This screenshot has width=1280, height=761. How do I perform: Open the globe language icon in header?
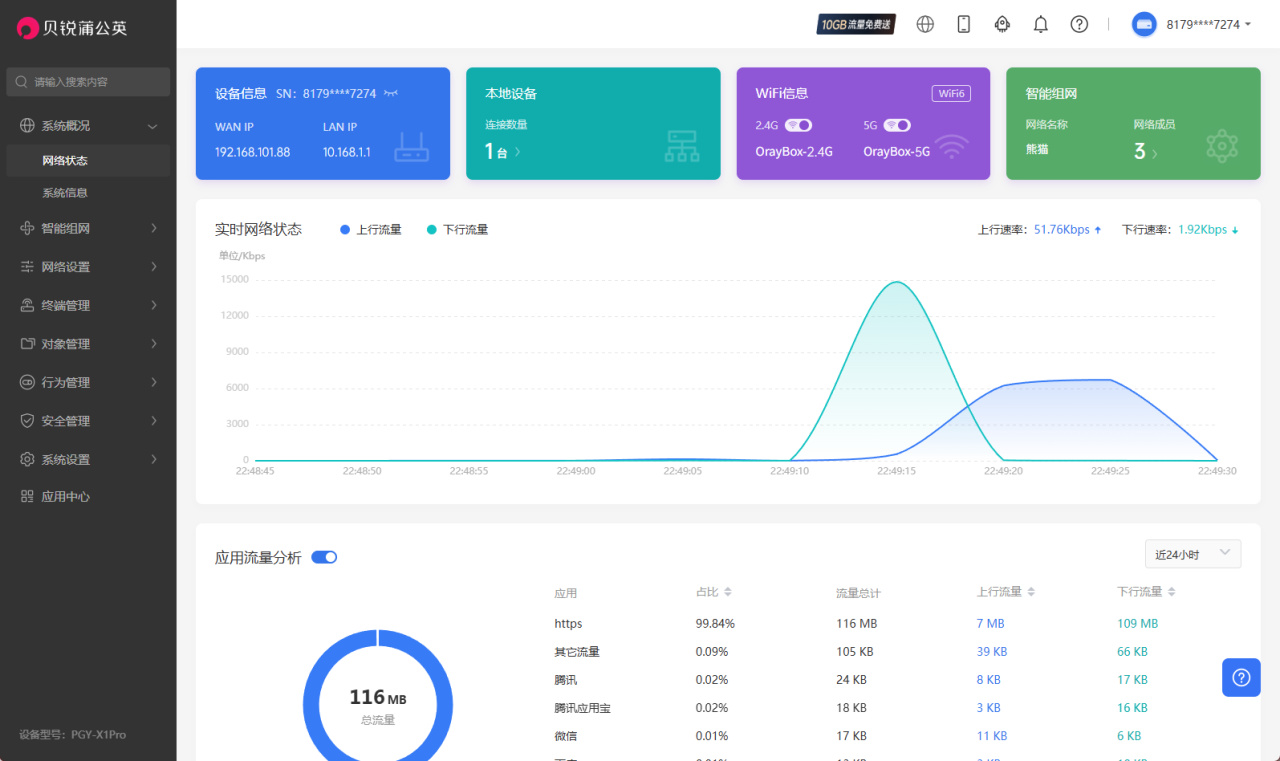pyautogui.click(x=925, y=24)
